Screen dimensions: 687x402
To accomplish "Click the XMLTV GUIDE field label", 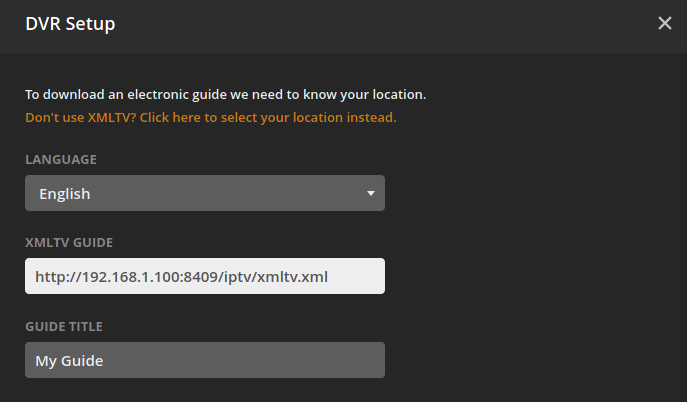I will point(69,242).
